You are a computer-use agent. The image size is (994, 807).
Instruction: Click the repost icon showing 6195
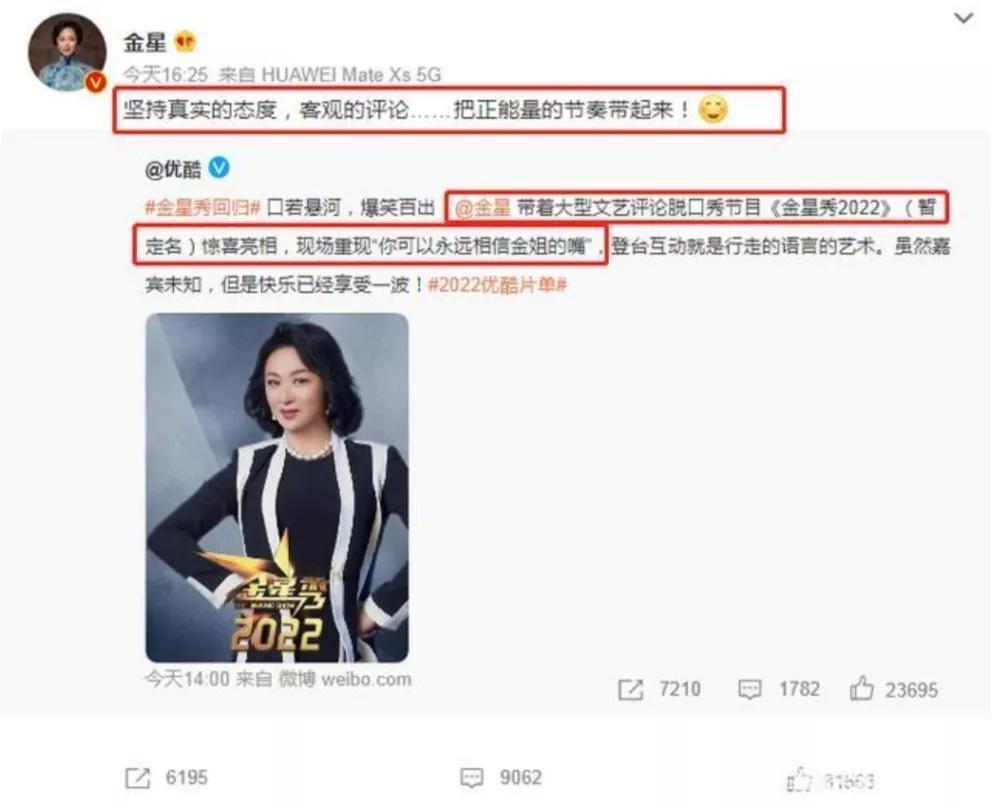[x=138, y=778]
